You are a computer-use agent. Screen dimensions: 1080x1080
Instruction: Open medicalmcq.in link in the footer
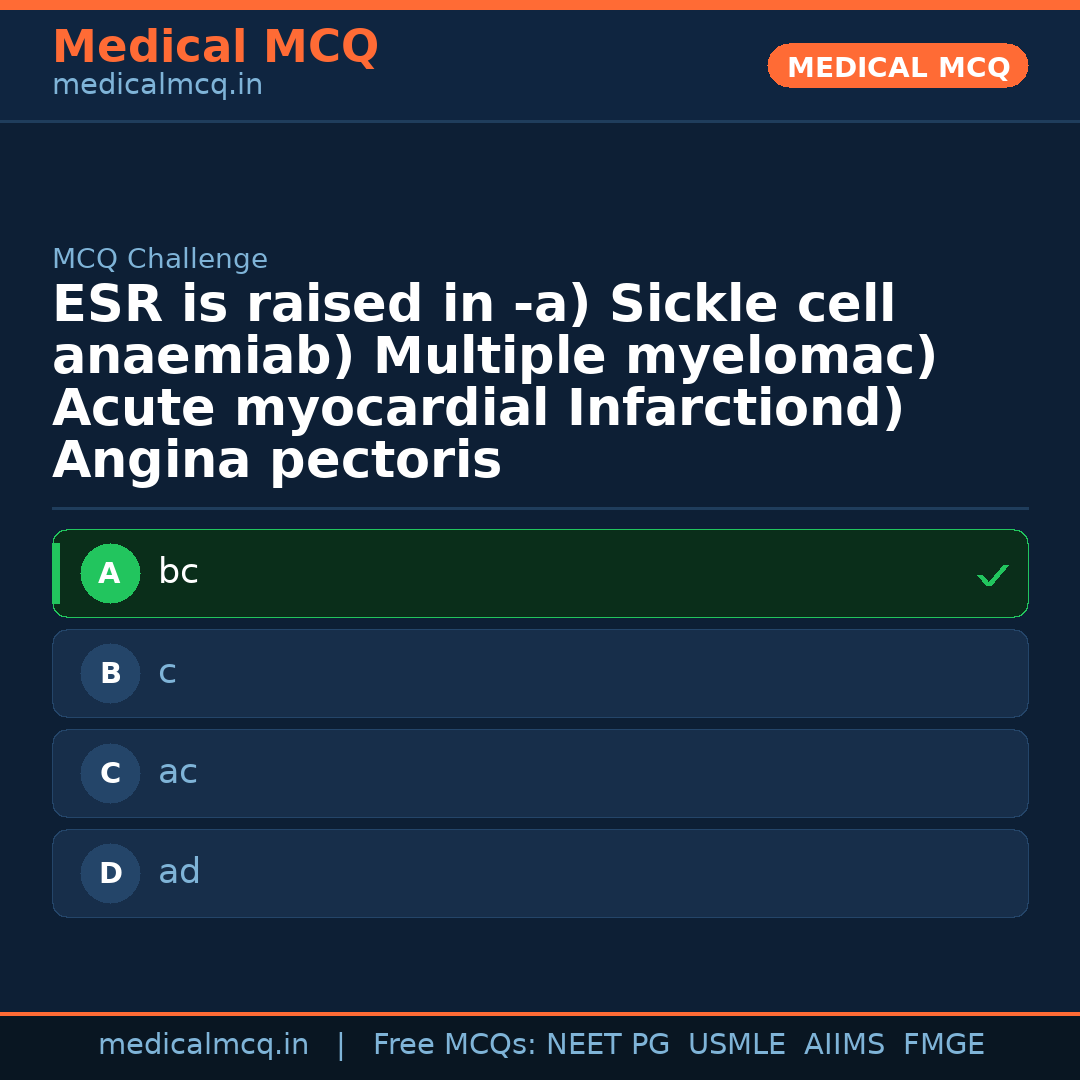[x=203, y=1045]
